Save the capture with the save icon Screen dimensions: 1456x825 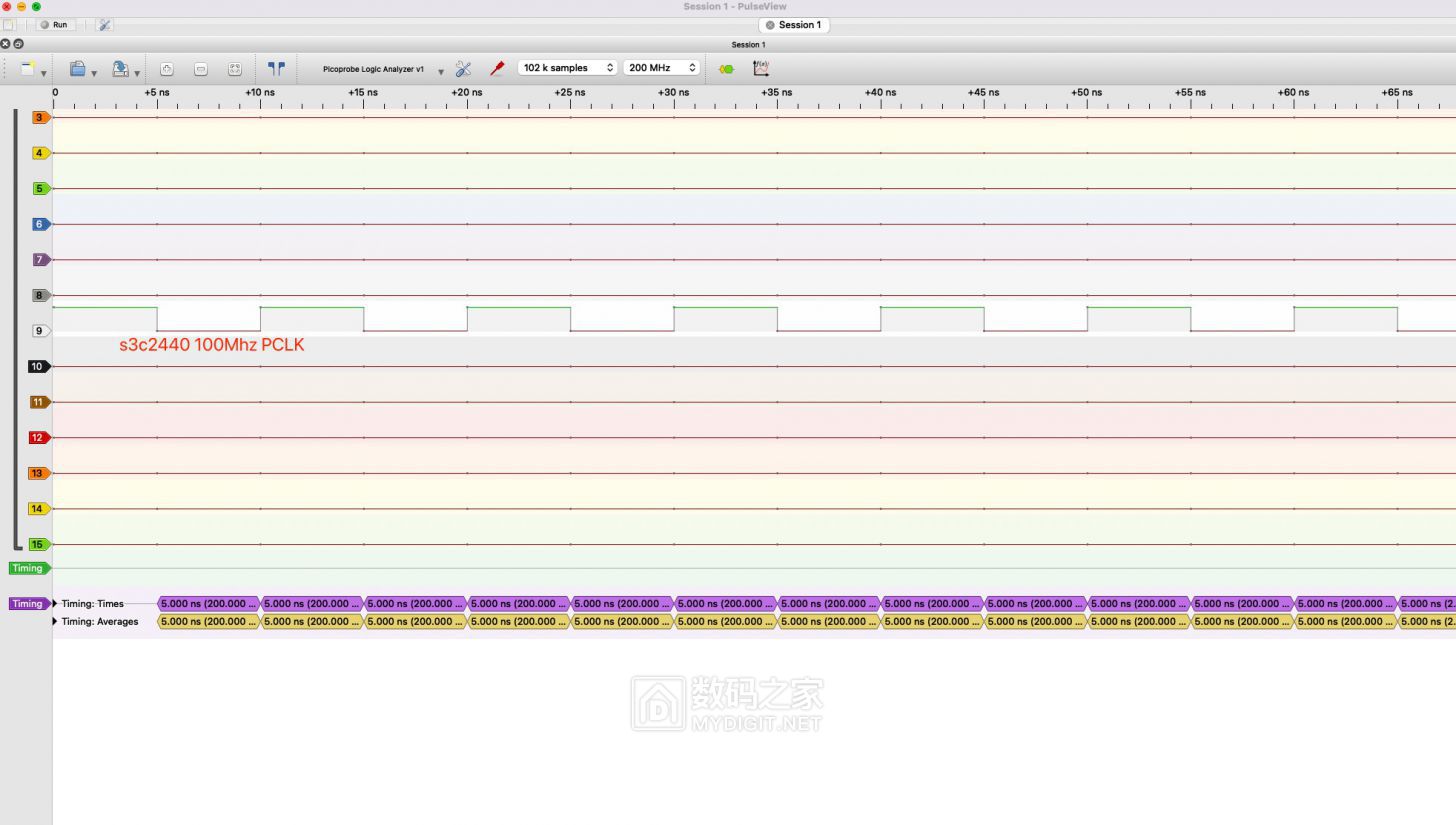pos(120,68)
